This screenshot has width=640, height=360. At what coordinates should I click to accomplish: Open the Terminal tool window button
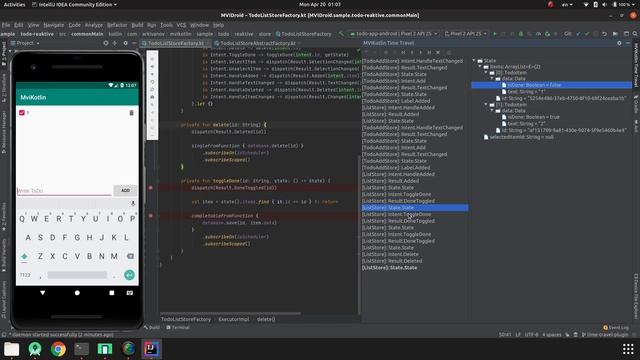coord(178,327)
